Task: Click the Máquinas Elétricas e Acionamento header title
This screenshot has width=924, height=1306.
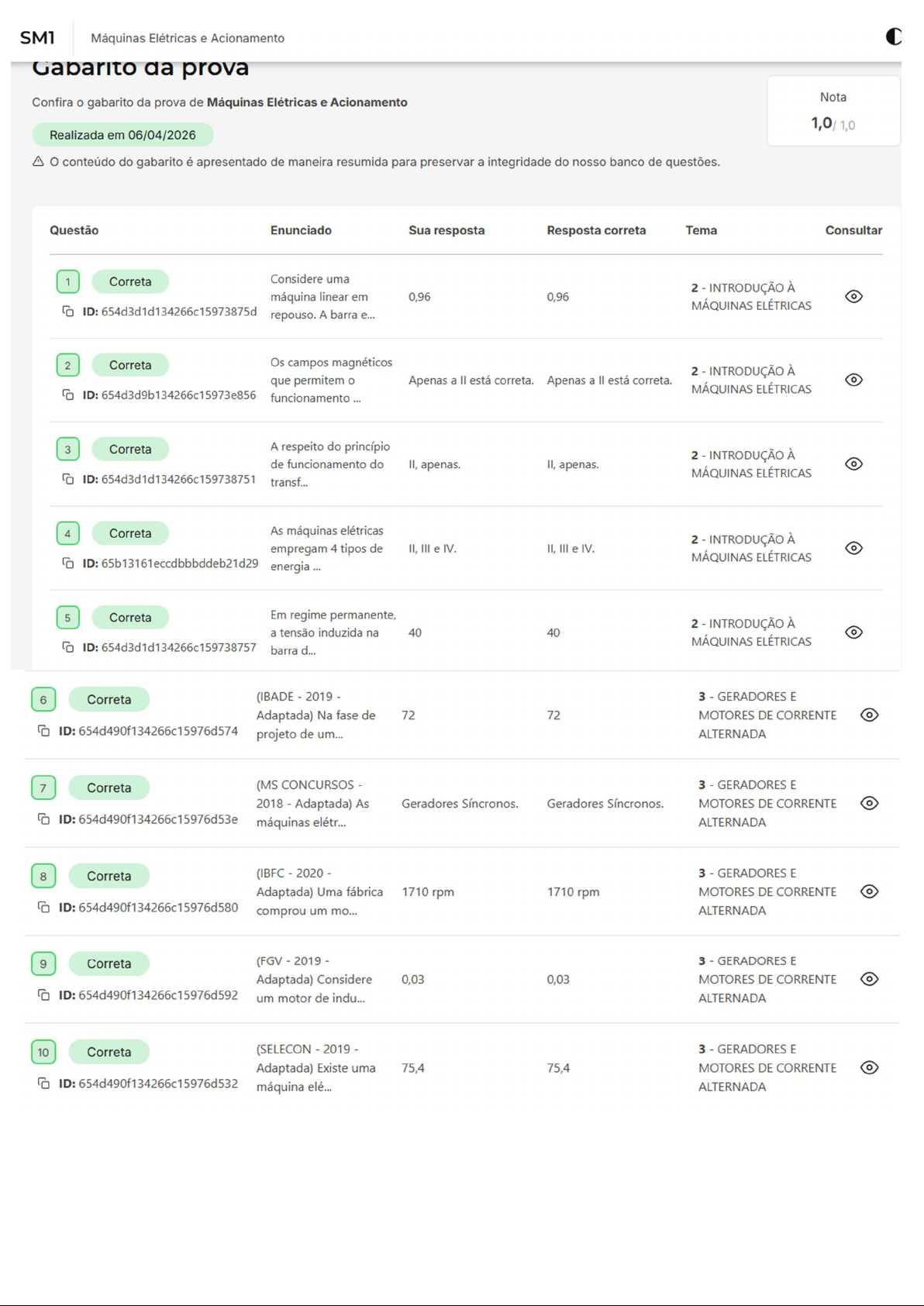Action: 188,38
